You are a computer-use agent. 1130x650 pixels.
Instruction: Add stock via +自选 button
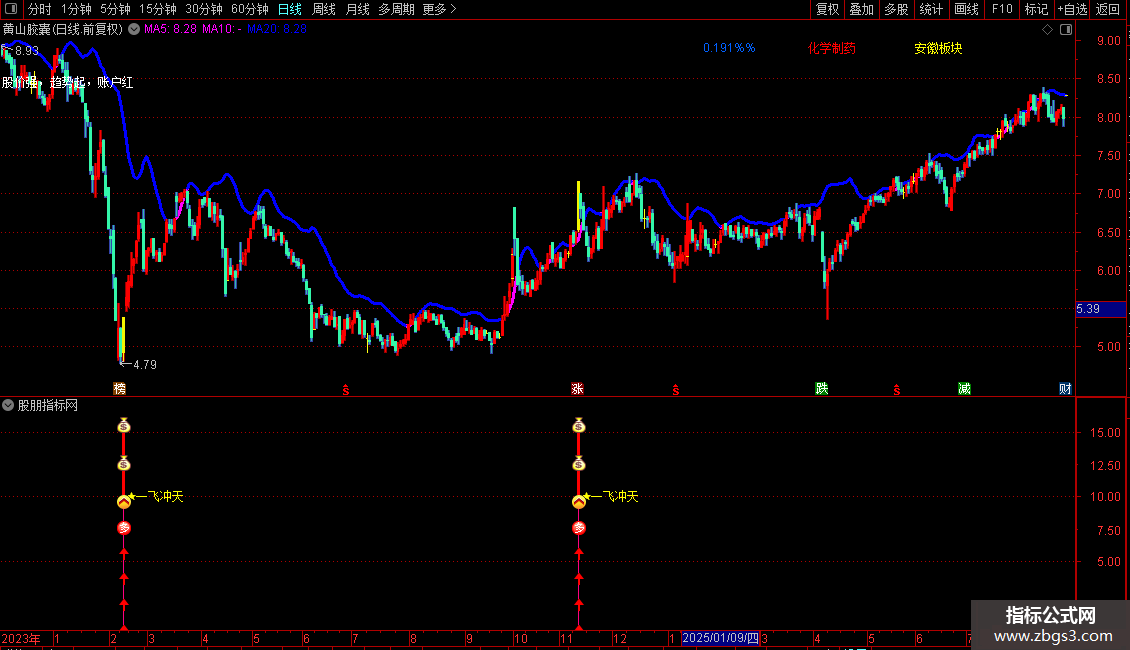click(1072, 9)
